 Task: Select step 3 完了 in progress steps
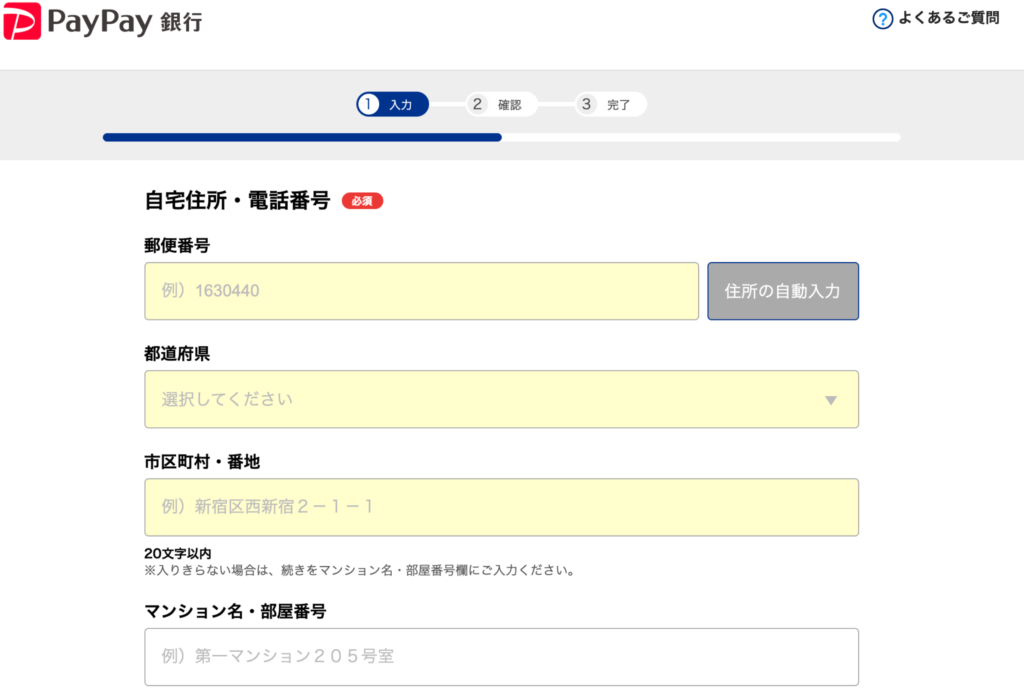(x=610, y=104)
